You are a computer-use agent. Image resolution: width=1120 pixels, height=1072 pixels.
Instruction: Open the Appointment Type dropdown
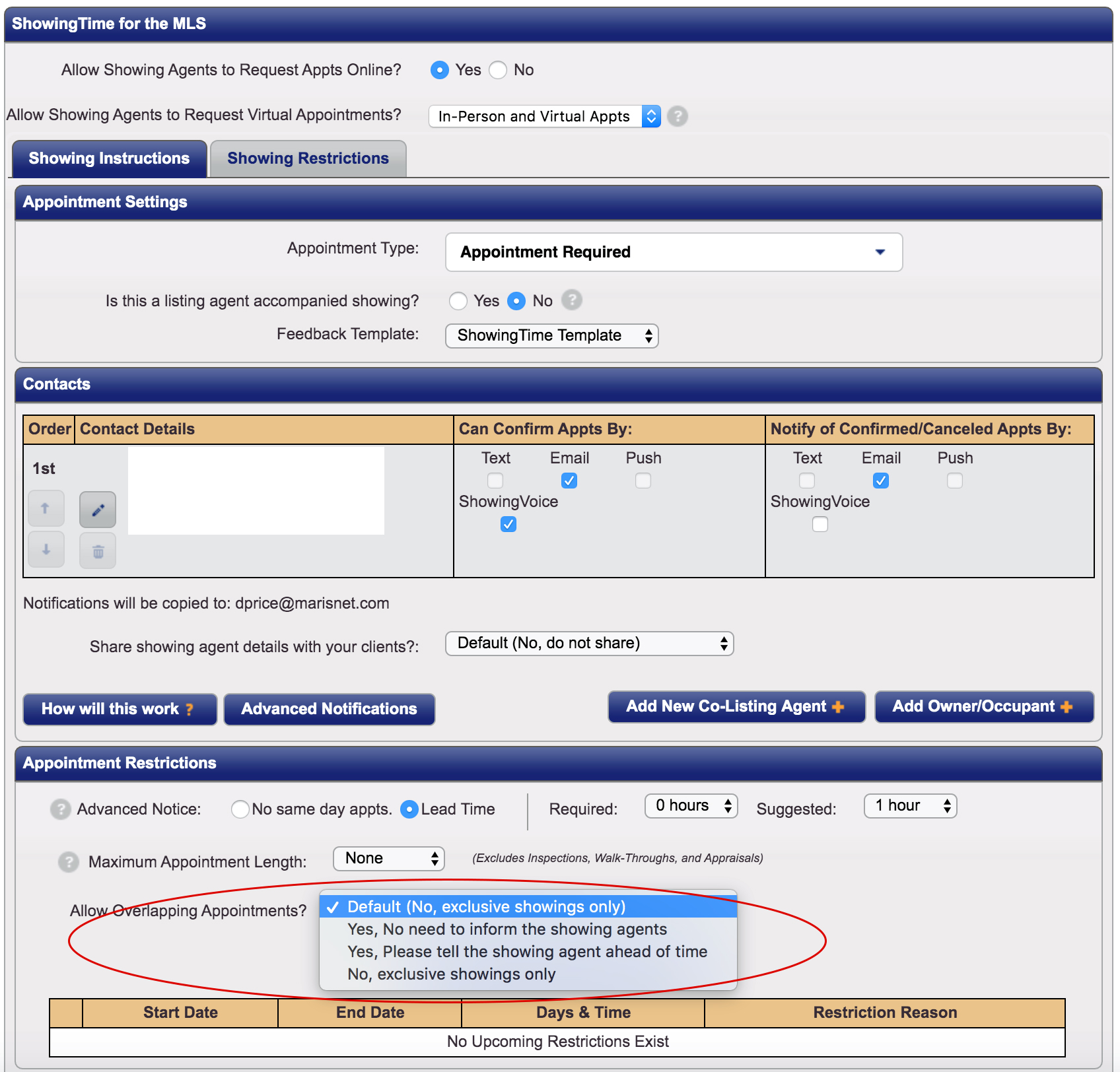click(674, 252)
